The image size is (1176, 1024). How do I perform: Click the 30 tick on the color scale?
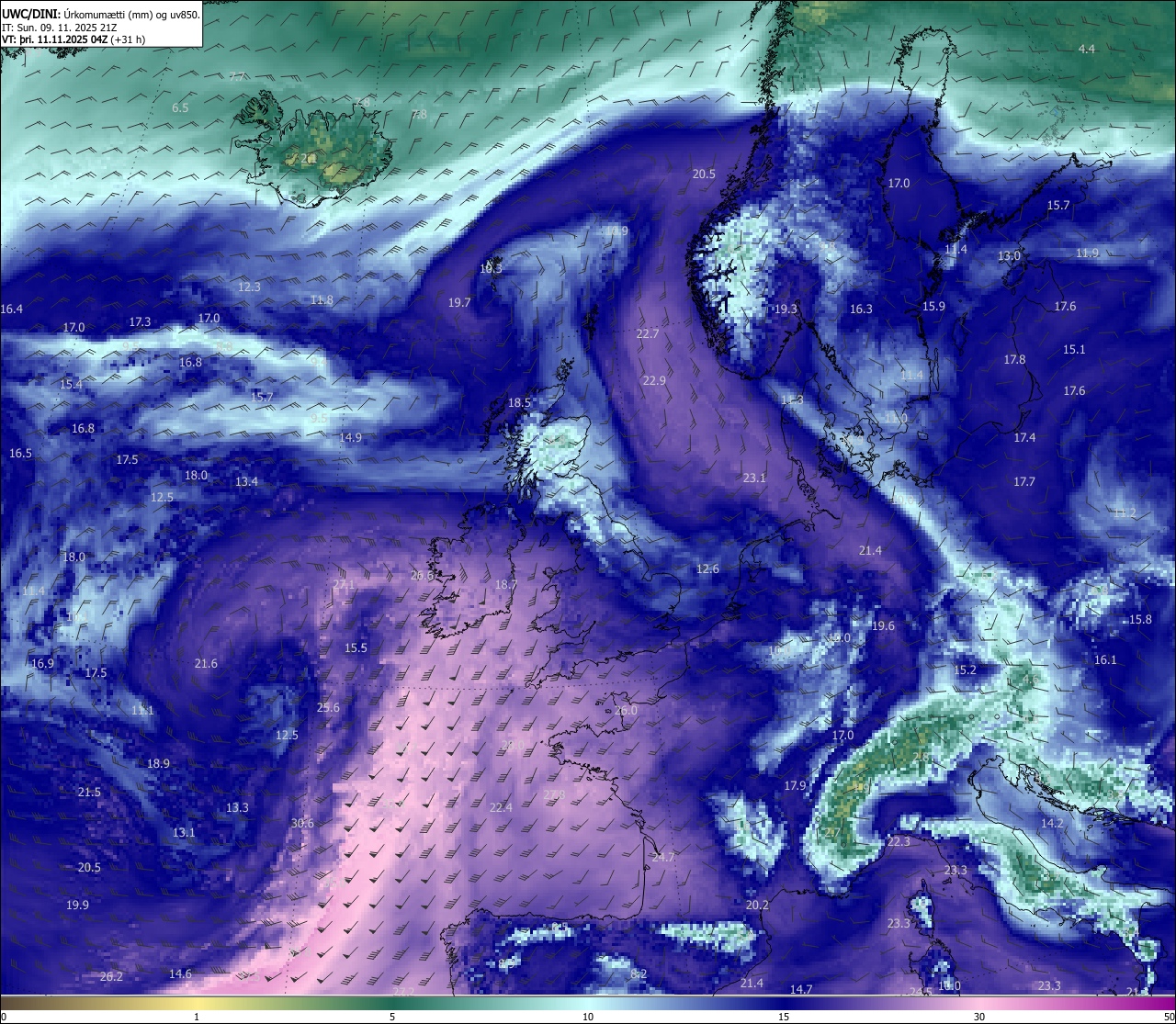[979, 1017]
